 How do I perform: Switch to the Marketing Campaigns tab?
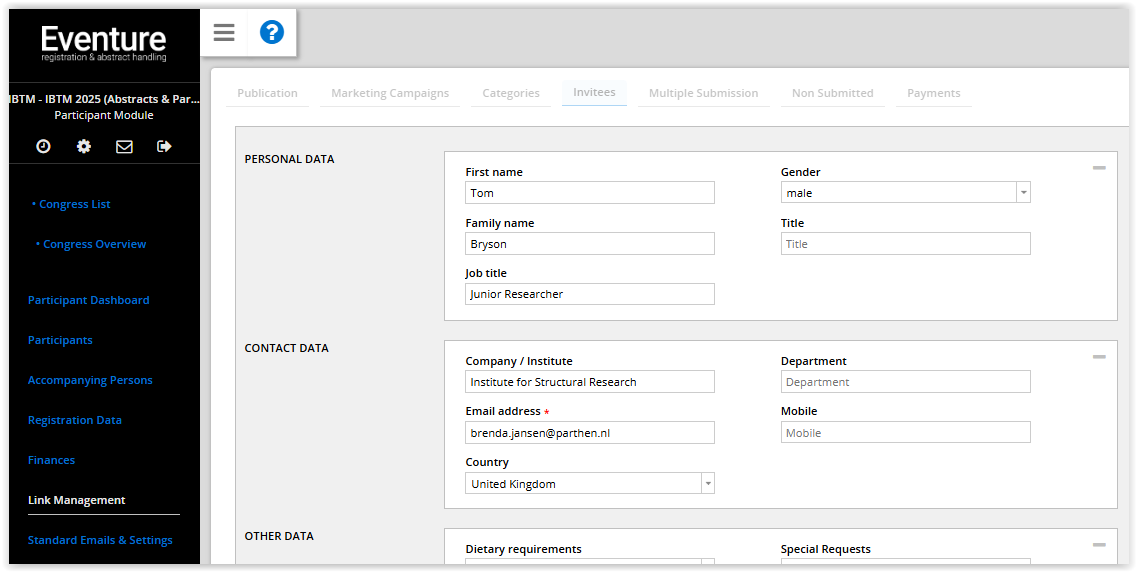[390, 93]
